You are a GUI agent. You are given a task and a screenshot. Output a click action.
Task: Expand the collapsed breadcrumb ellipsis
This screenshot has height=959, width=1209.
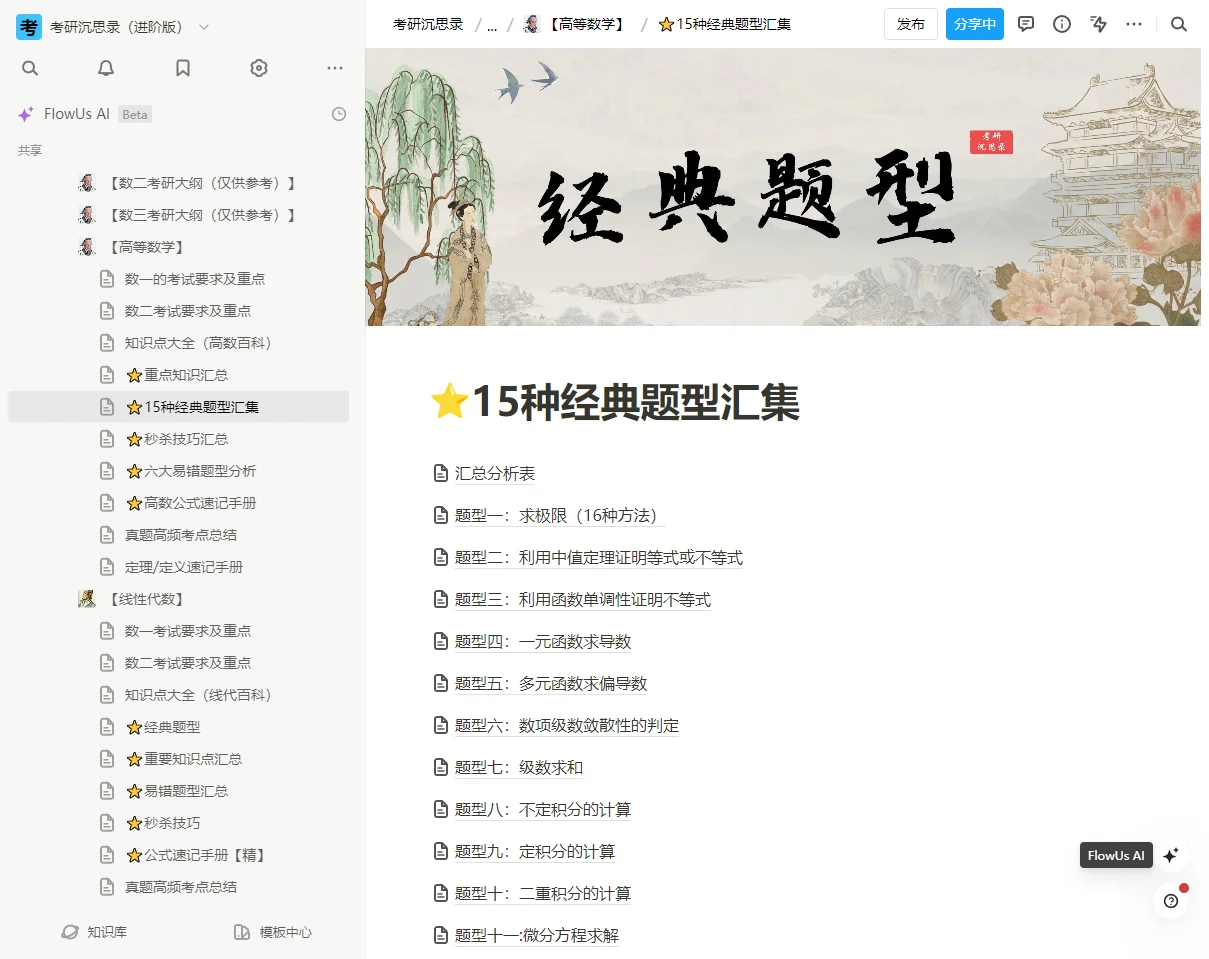492,26
